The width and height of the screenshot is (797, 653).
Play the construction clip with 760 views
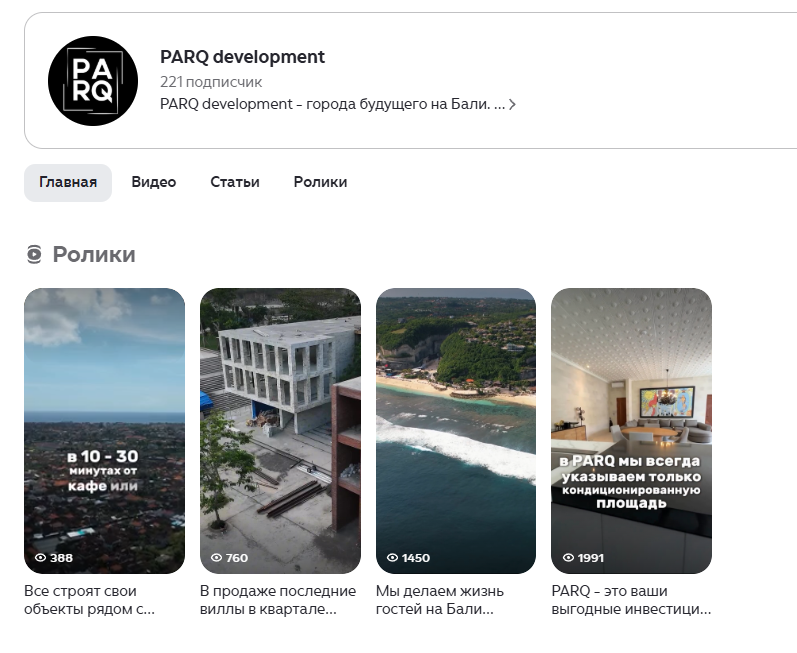coord(281,431)
